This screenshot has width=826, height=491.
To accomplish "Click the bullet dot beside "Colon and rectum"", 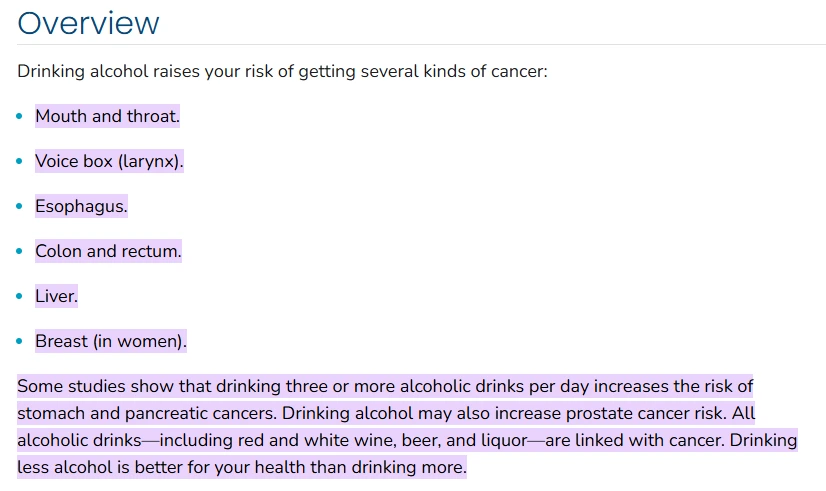I will pos(19,251).
